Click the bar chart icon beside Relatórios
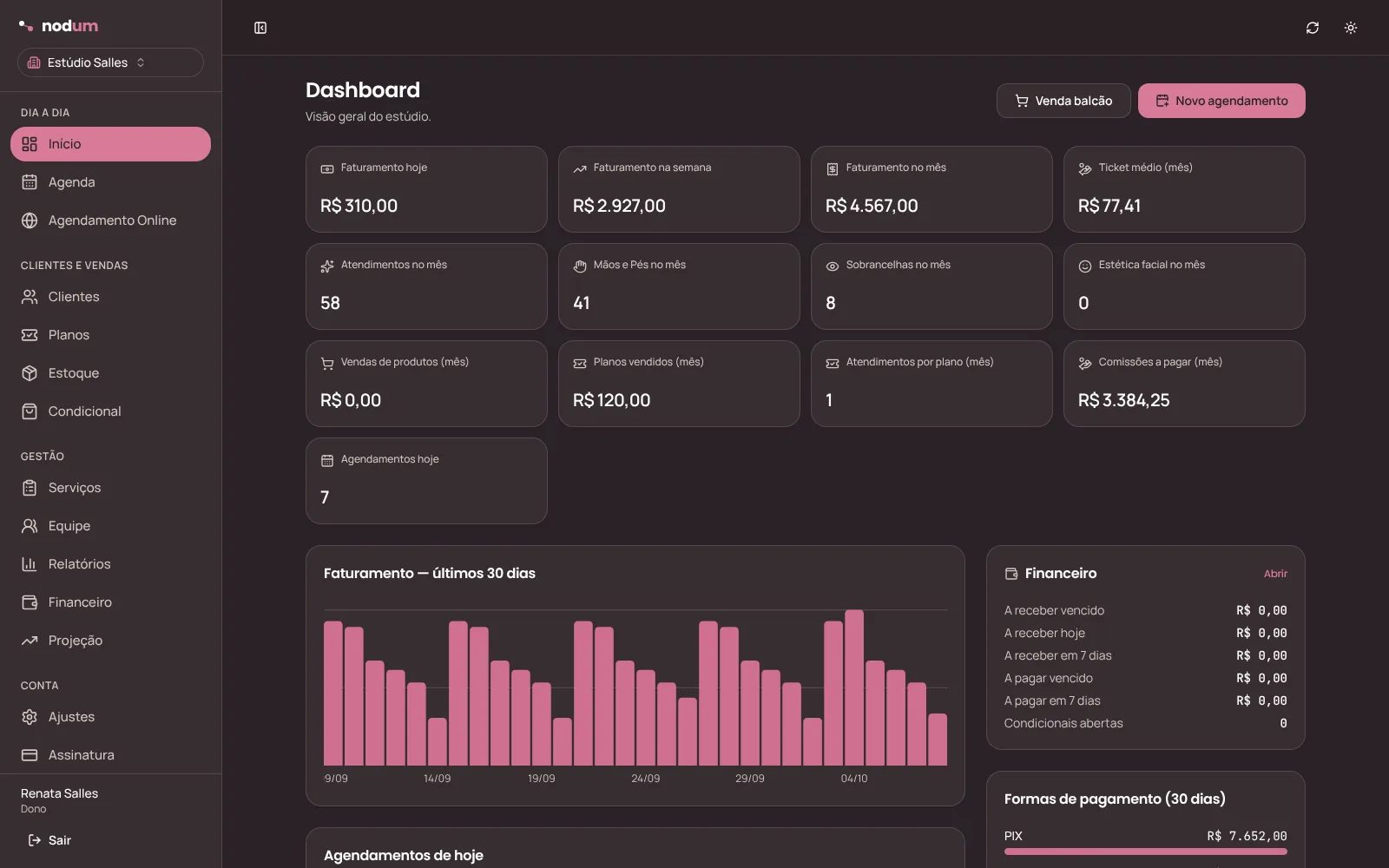The height and width of the screenshot is (868, 1389). point(30,564)
